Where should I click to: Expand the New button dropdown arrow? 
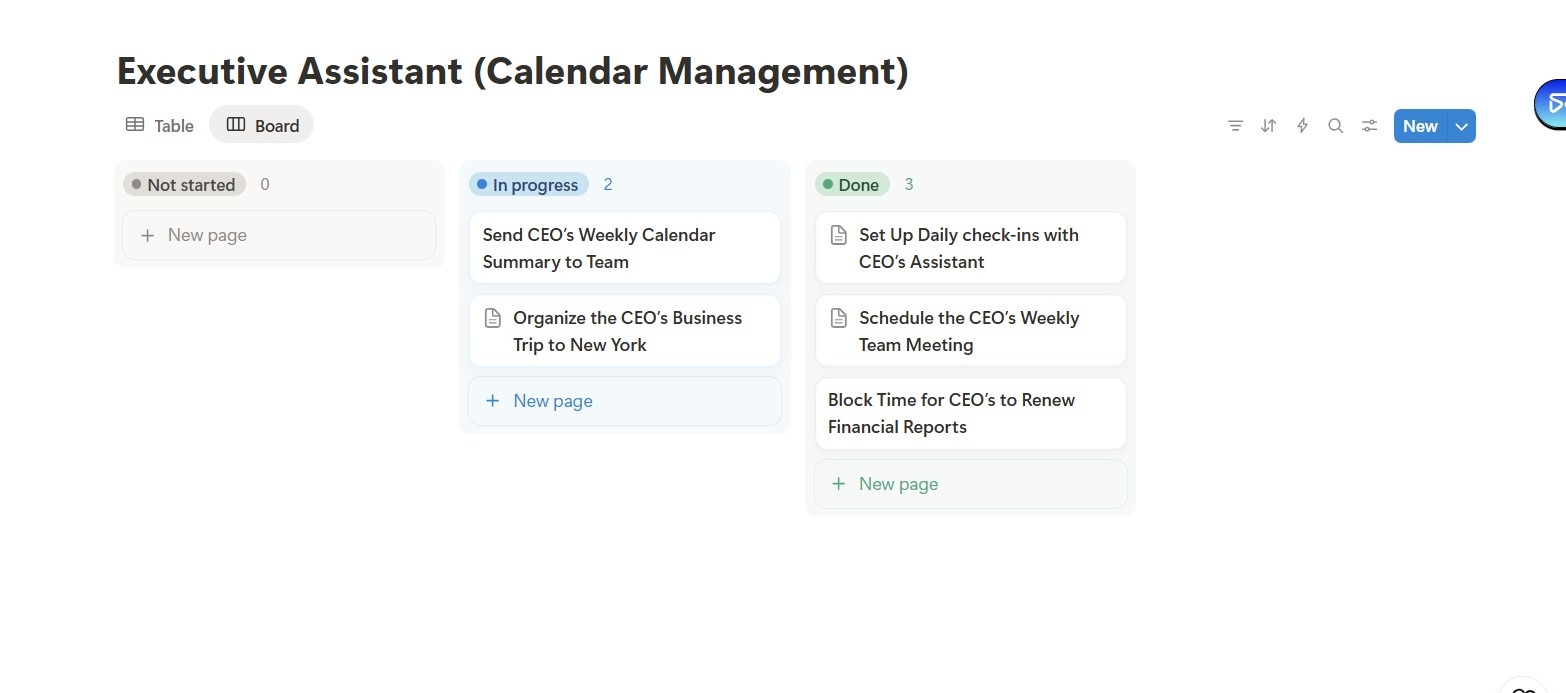[x=1462, y=126]
